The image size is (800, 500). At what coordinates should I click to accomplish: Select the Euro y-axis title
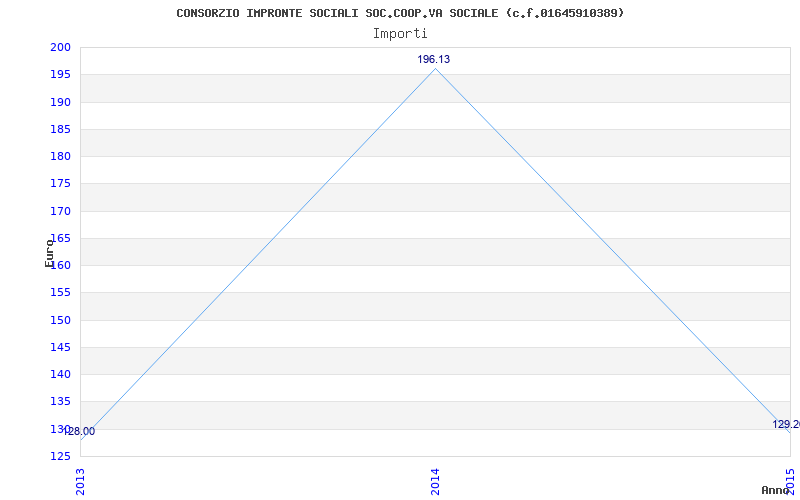[x=49, y=253]
